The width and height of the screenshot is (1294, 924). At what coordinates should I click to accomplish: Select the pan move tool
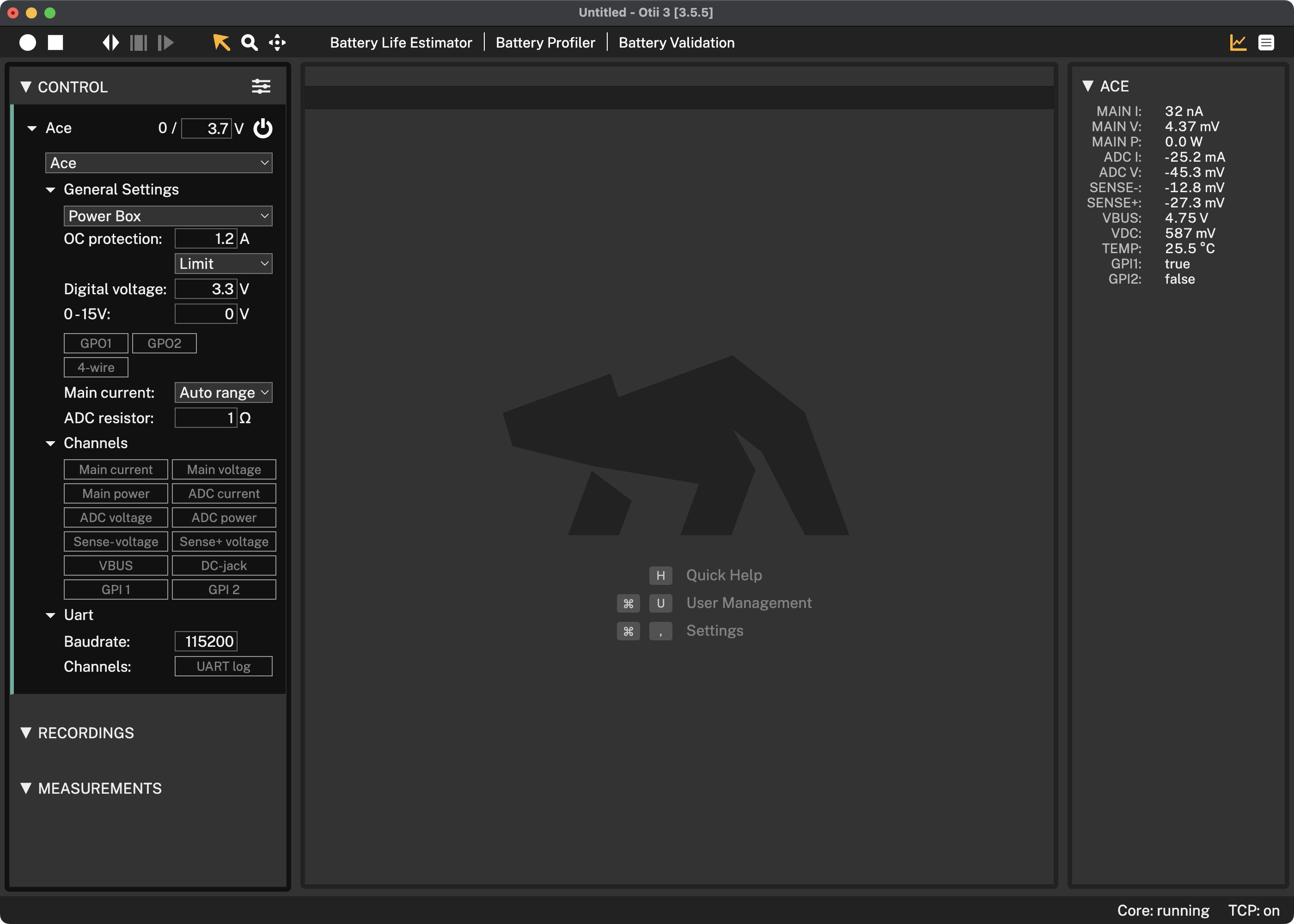point(277,43)
